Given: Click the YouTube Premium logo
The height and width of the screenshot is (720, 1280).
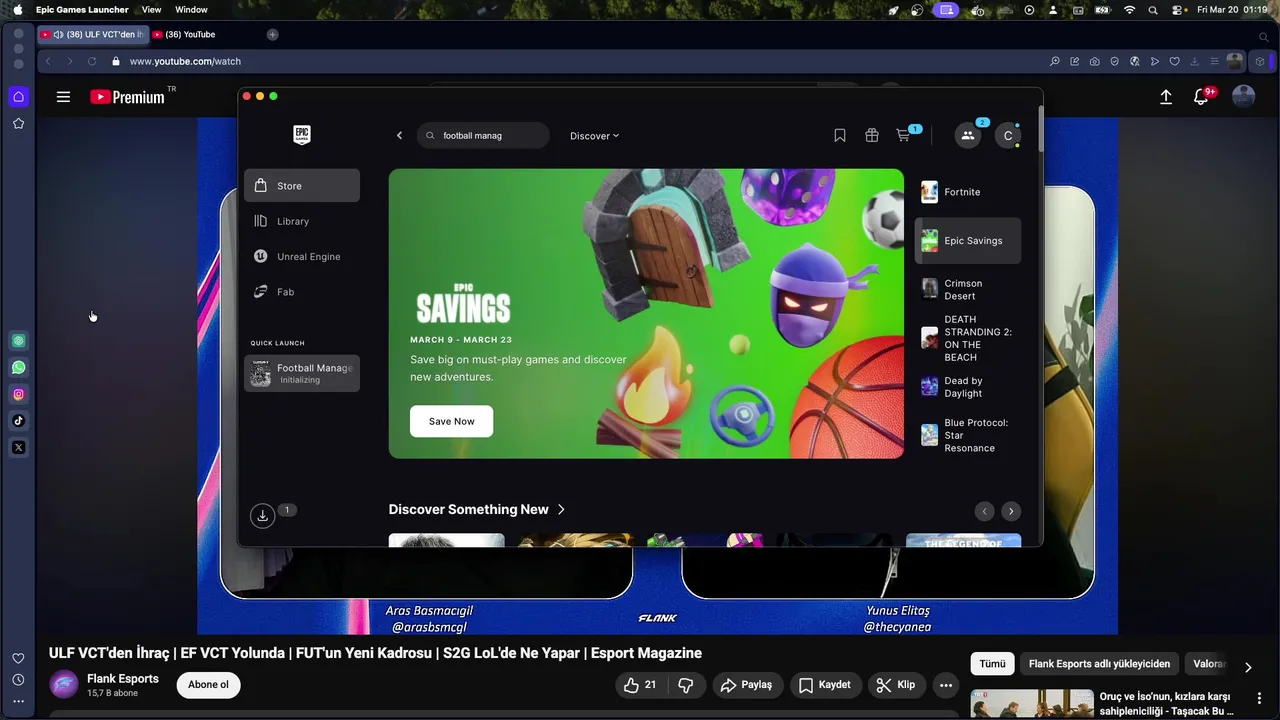Looking at the screenshot, I should click(128, 97).
